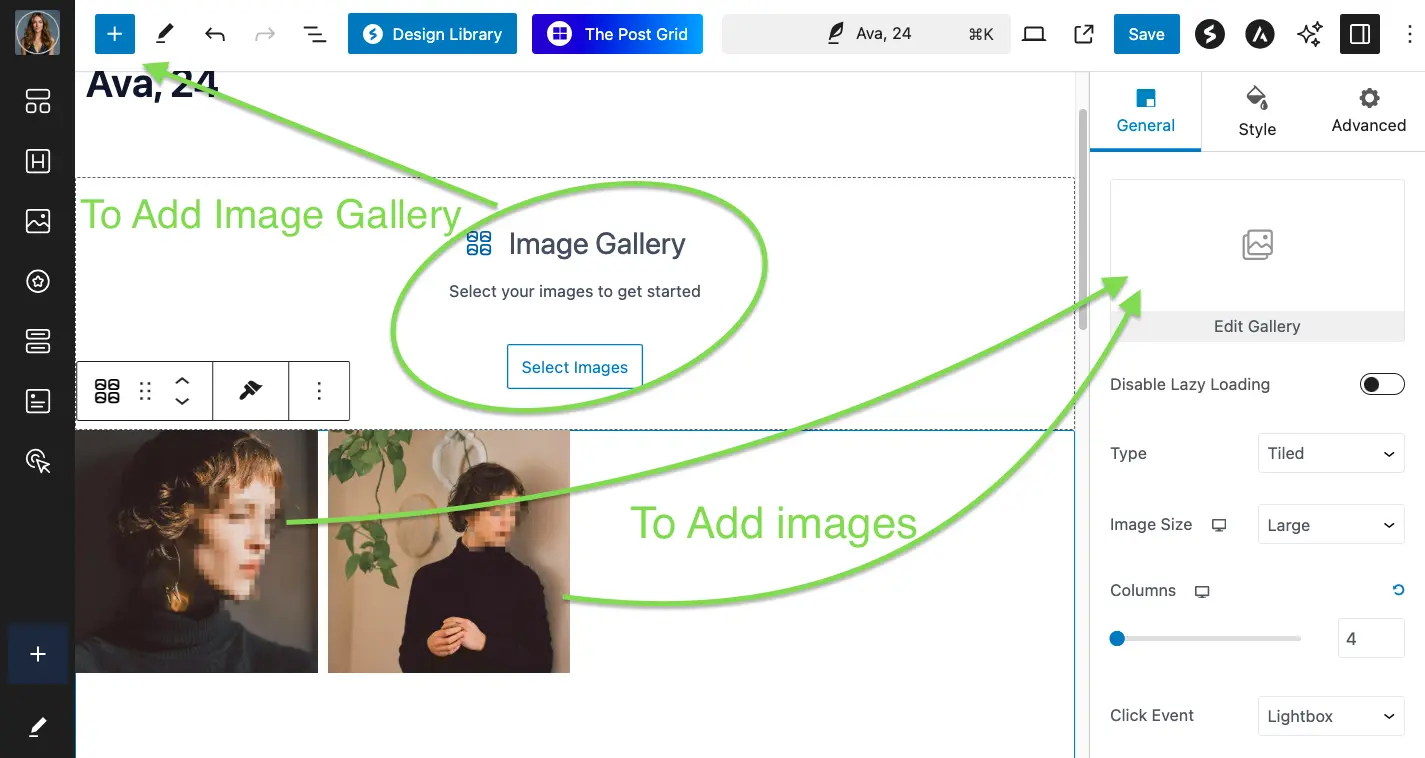Select the image block icon in left sidebar
Viewport: 1425px width, 758px height.
coord(37,221)
